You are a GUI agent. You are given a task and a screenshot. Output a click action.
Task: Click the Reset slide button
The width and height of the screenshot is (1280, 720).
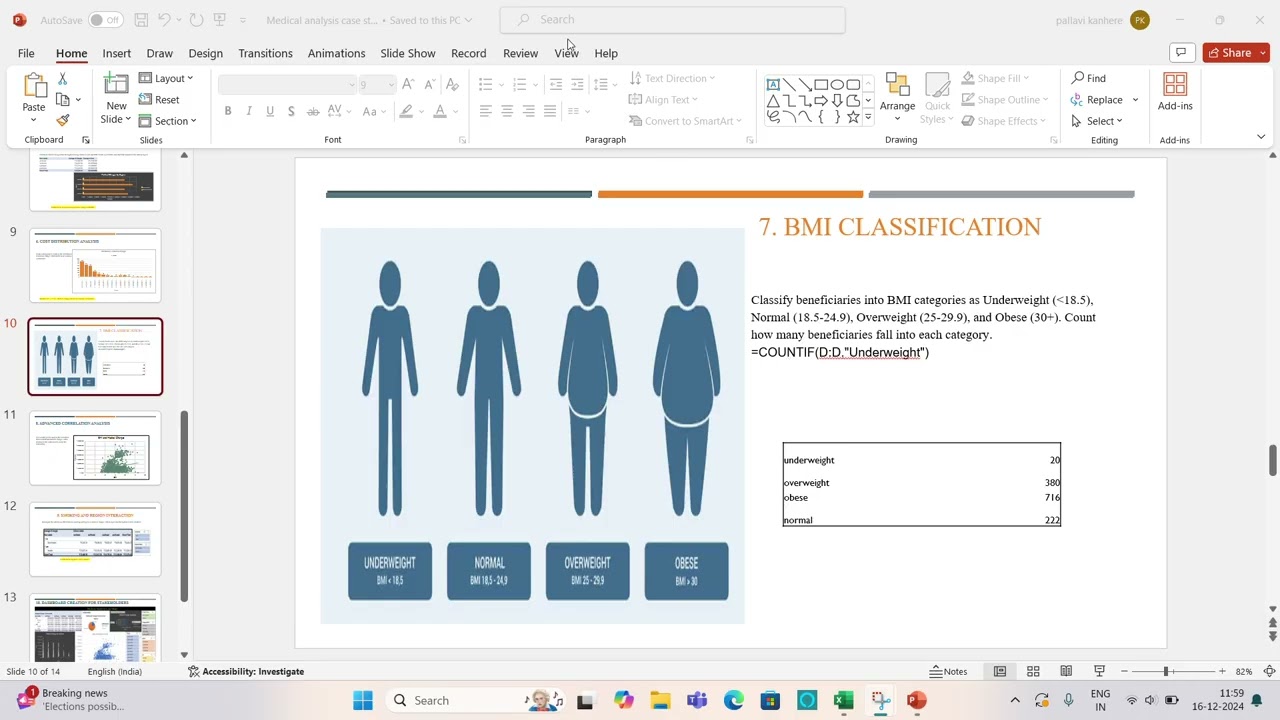tap(159, 100)
